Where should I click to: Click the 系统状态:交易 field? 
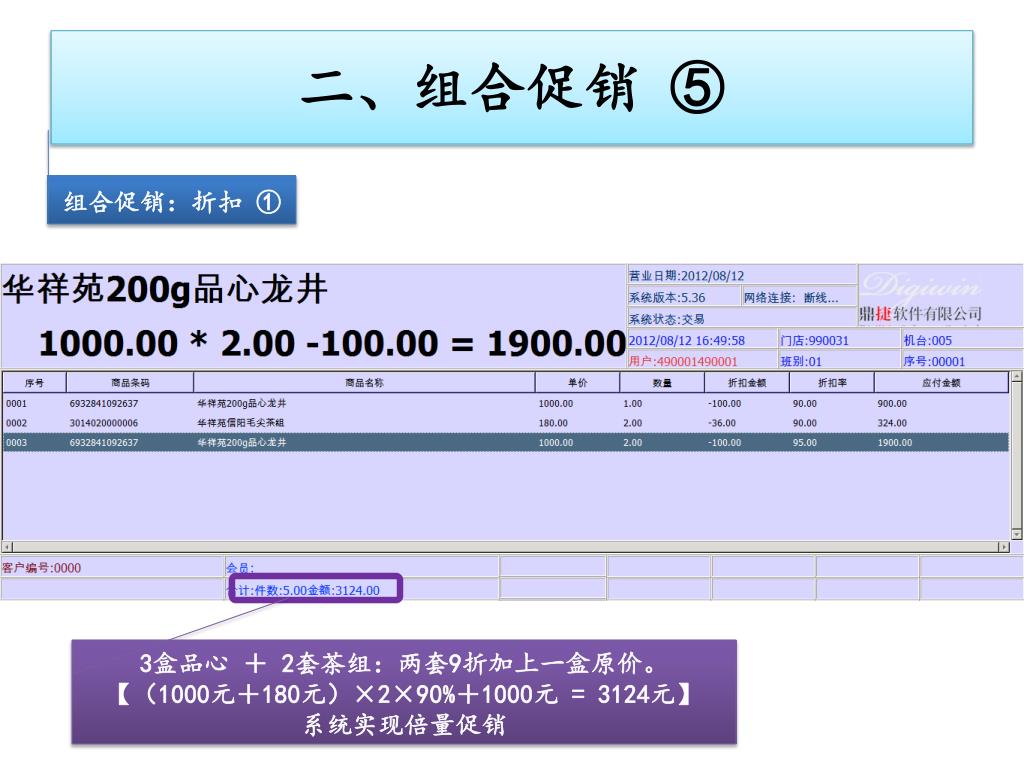pos(742,319)
